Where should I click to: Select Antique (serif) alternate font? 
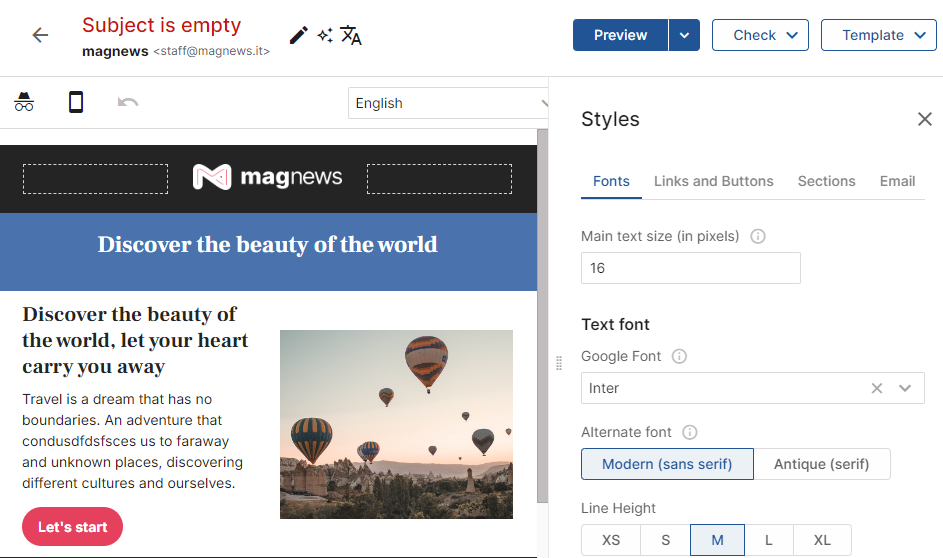[x=822, y=464]
